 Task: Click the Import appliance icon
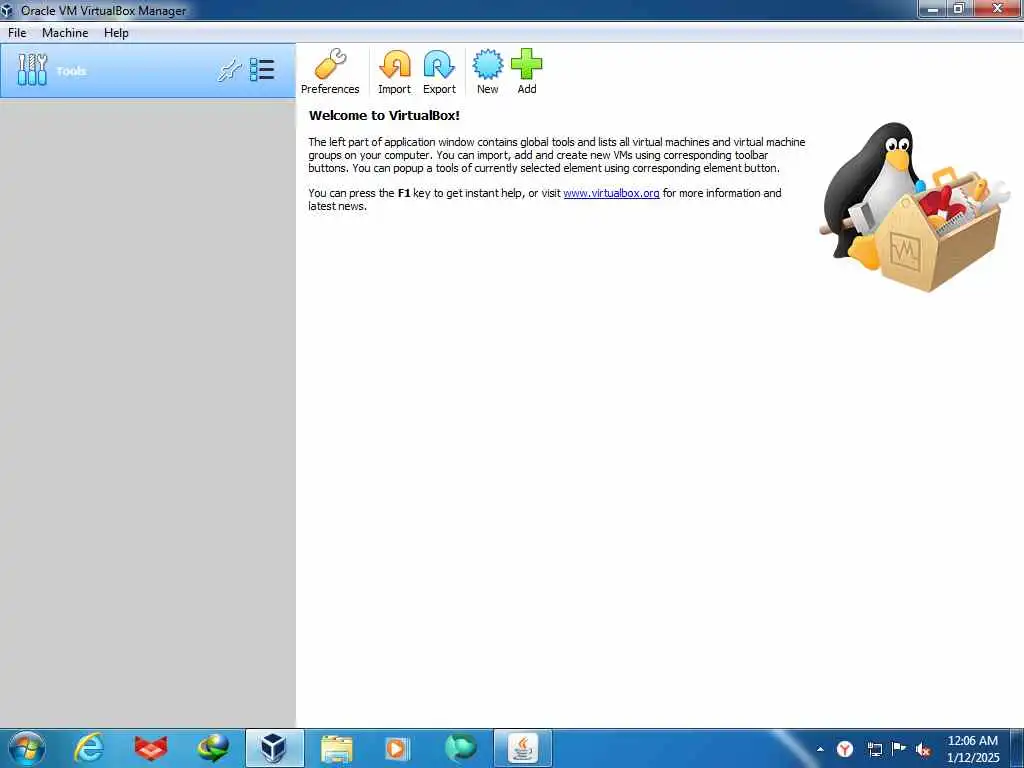pyautogui.click(x=394, y=72)
